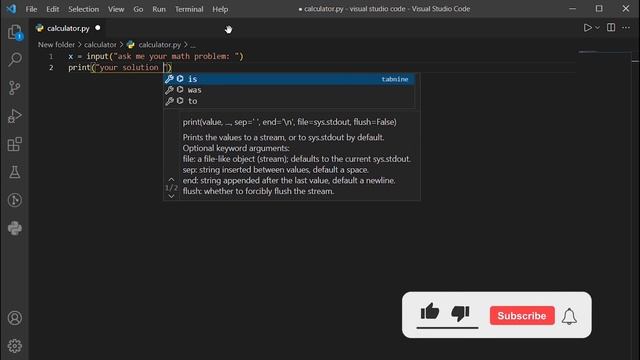Split the editor right
Viewport: 640px width, 360px height.
[611, 28]
